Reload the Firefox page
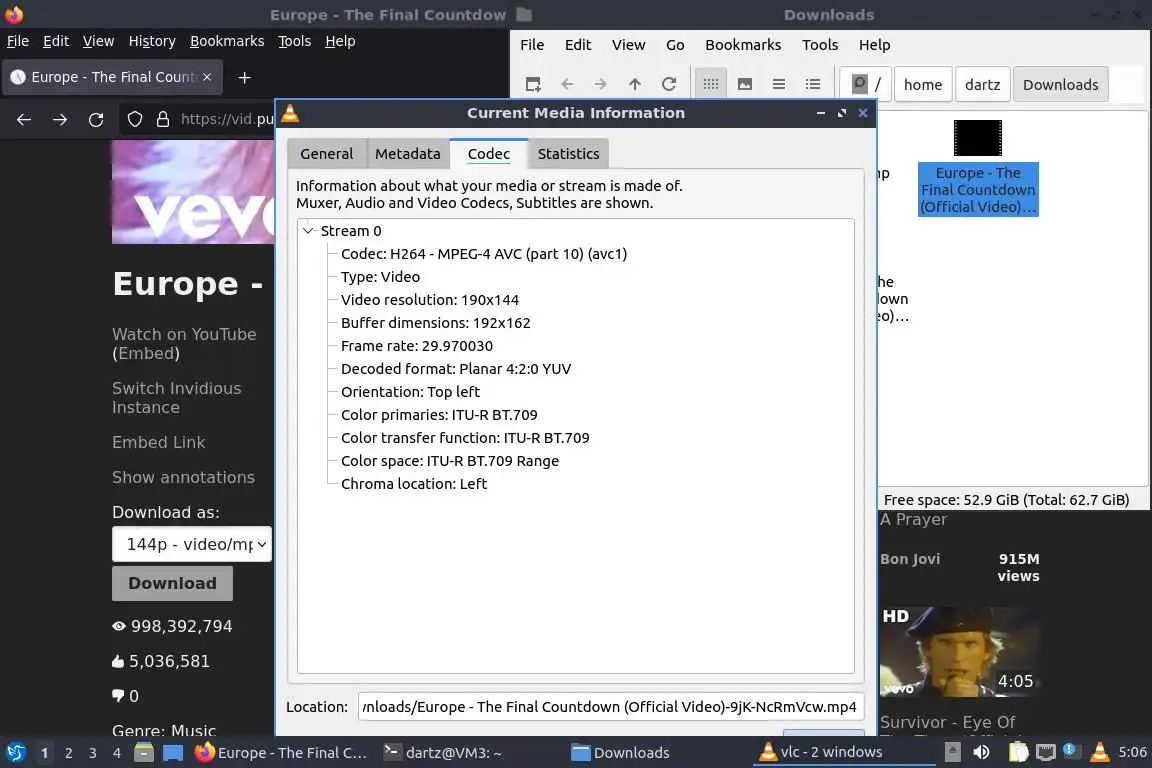This screenshot has height=768, width=1152. [x=96, y=119]
